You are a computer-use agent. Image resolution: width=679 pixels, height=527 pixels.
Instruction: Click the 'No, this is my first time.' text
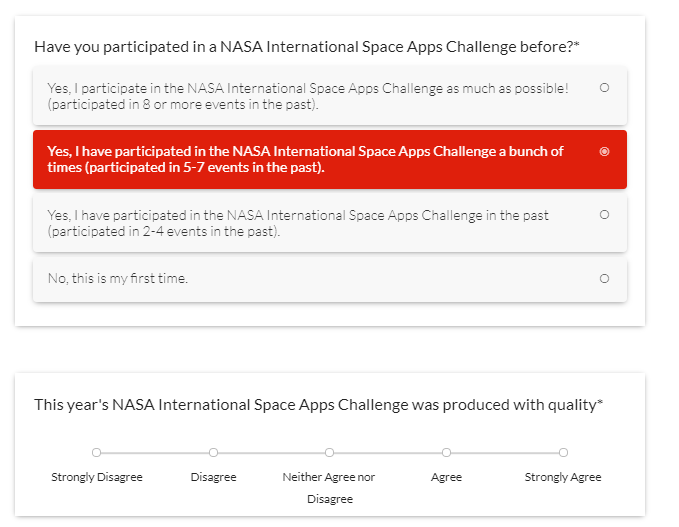tap(118, 279)
